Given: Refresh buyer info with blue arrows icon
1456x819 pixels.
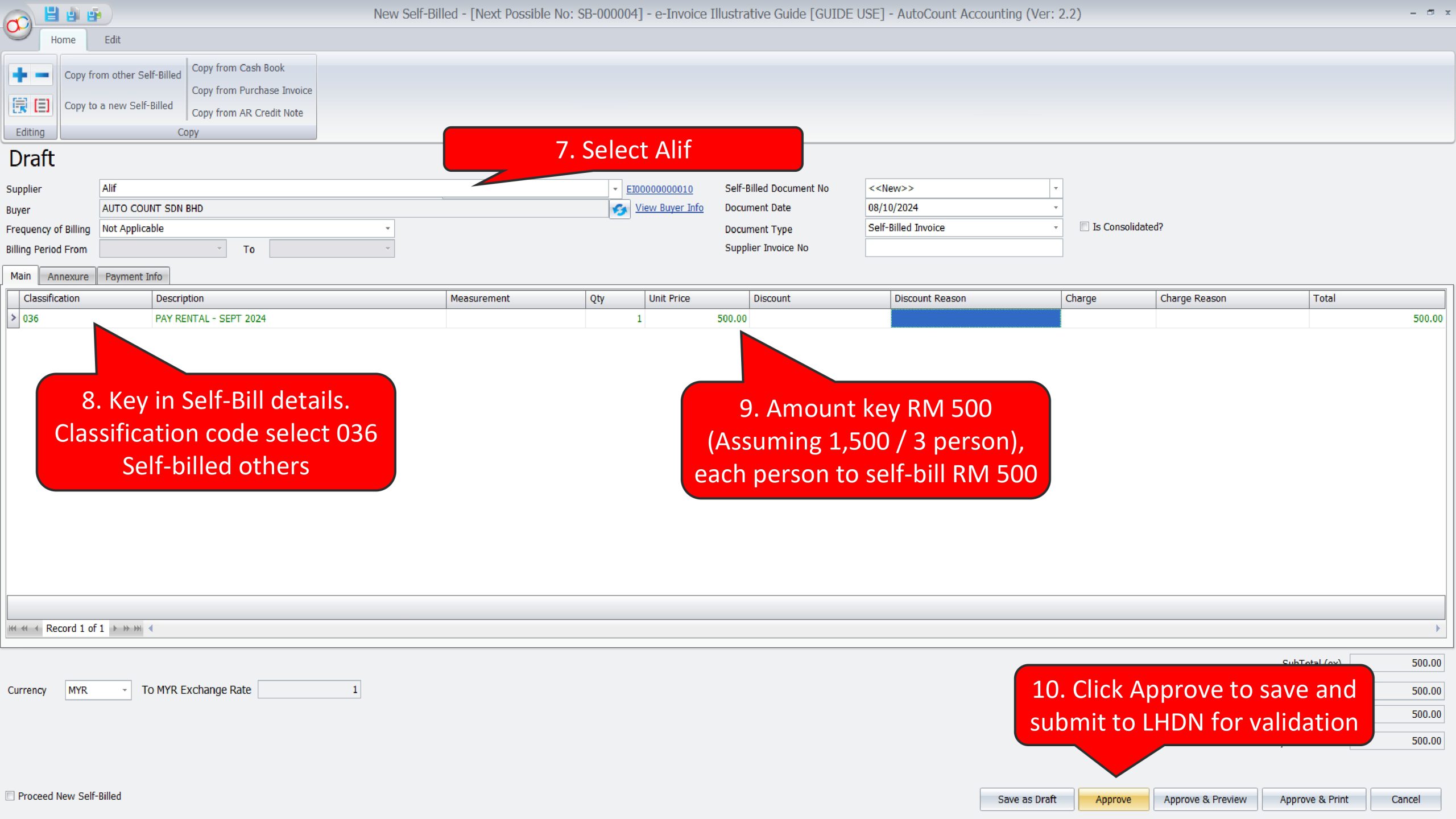Looking at the screenshot, I should 619,209.
